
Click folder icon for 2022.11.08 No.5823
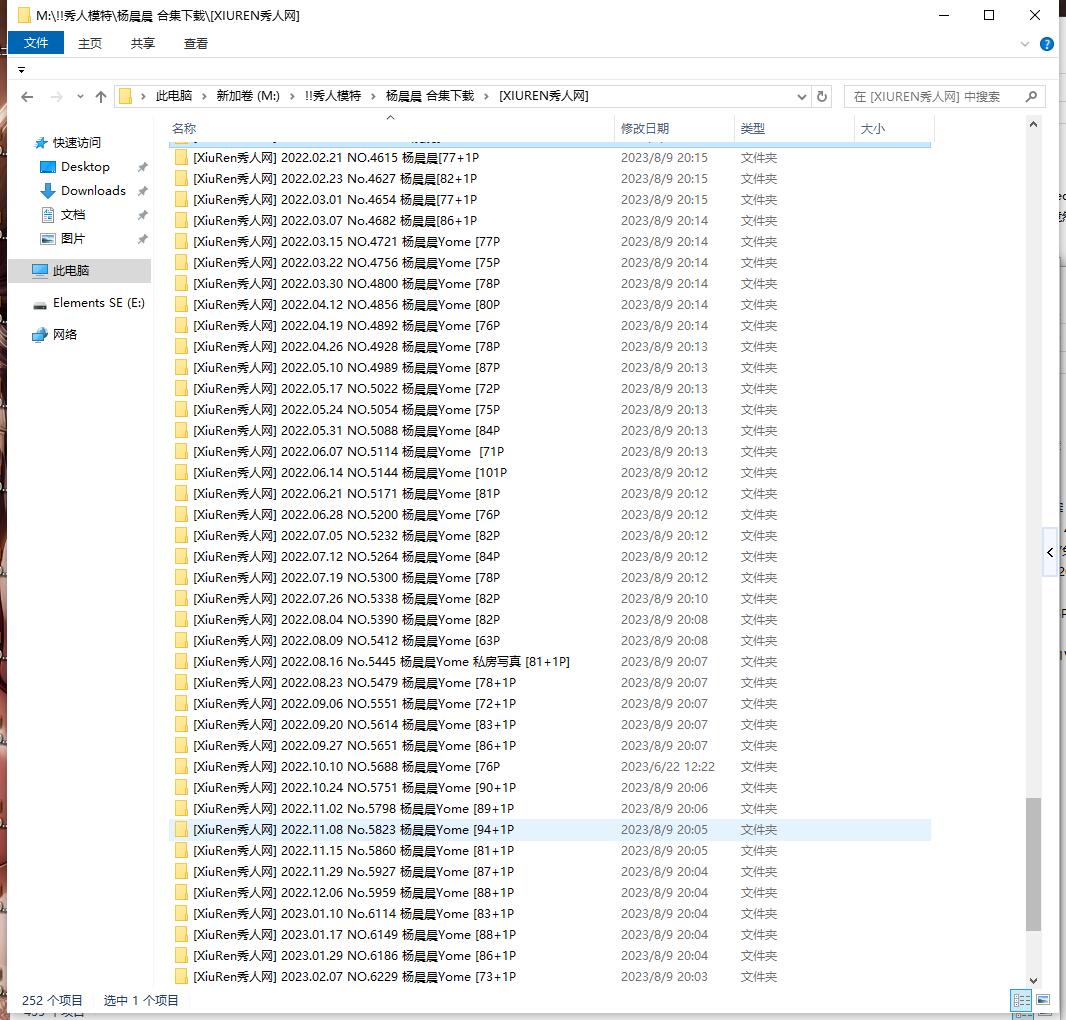181,830
